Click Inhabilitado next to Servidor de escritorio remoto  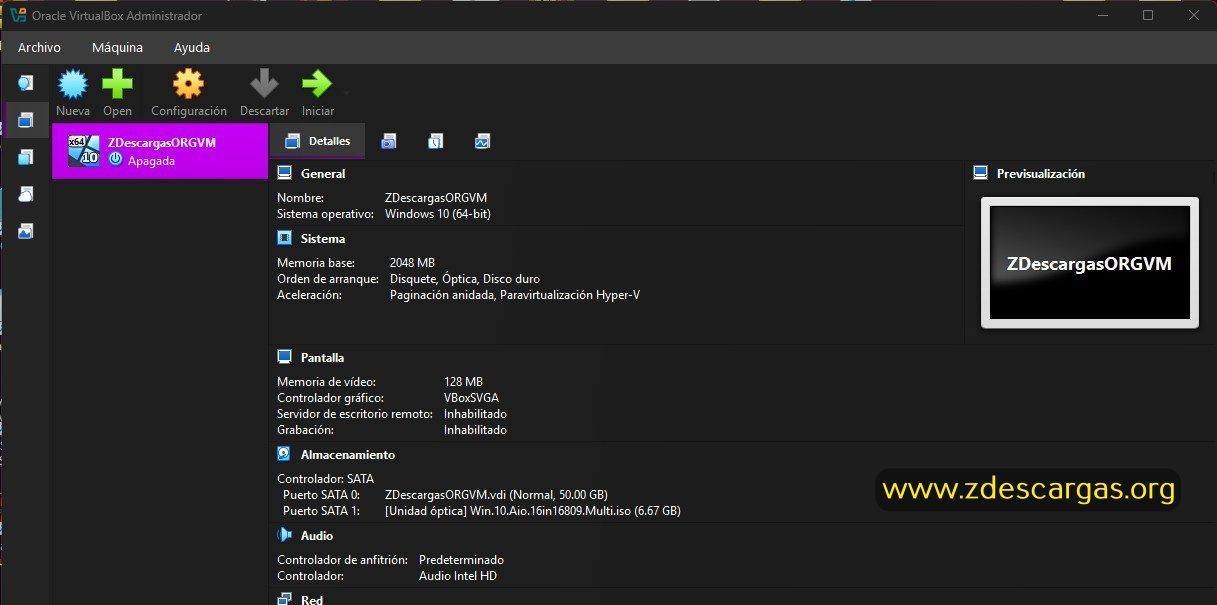[x=475, y=414]
